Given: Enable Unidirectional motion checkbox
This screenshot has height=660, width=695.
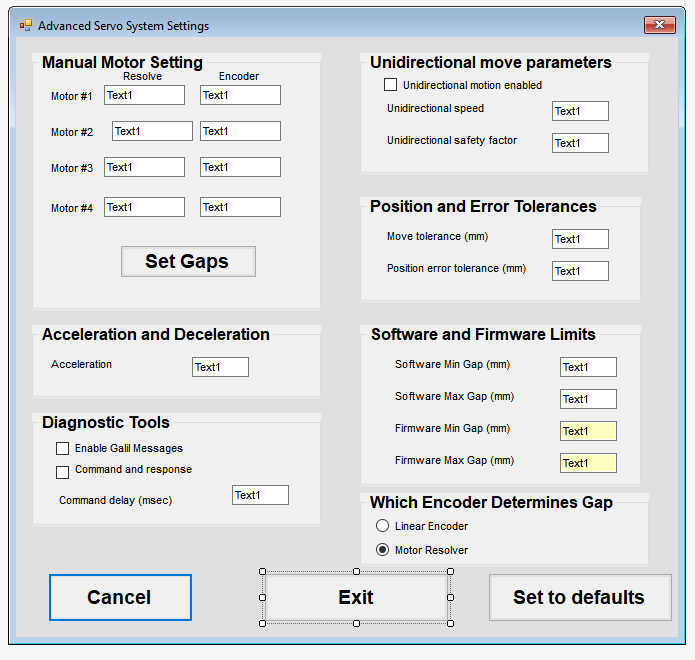Looking at the screenshot, I should [x=391, y=86].
